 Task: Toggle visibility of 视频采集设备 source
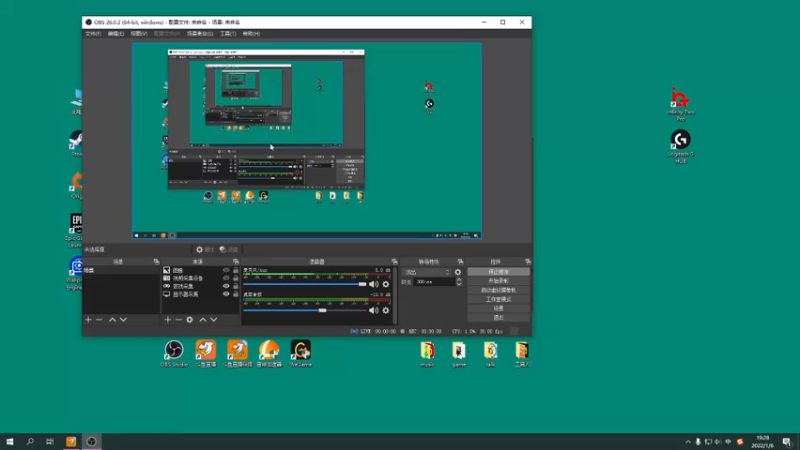226,278
